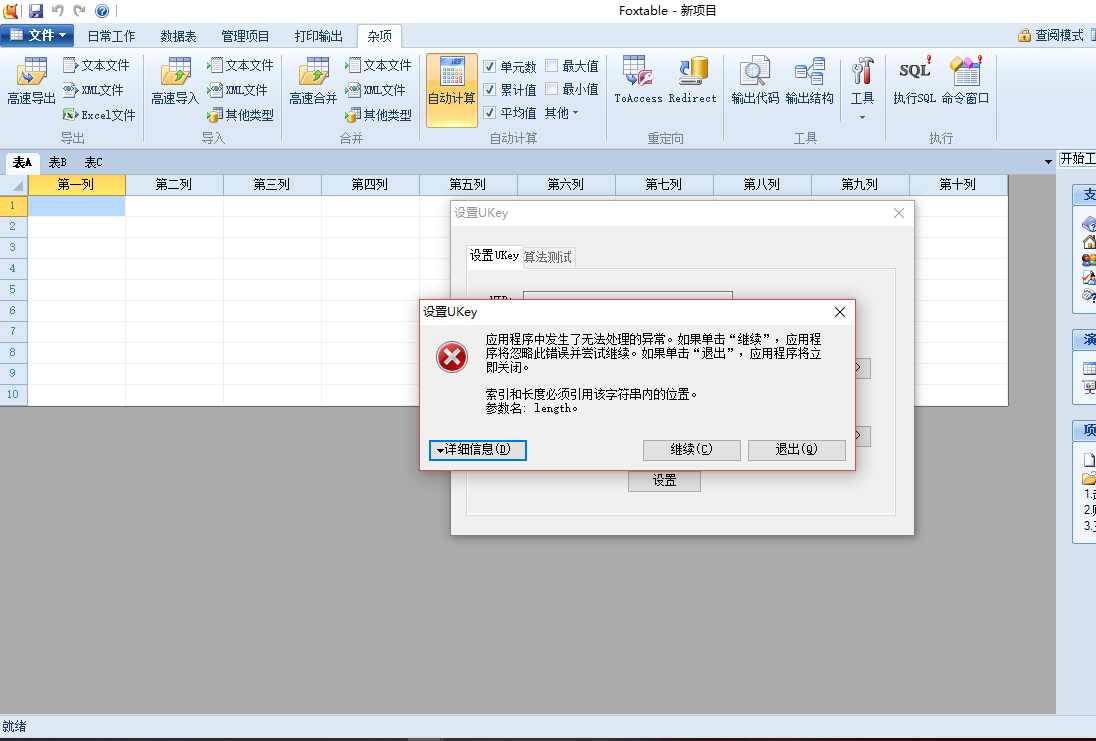Enable the 最大值 checkbox
The width and height of the screenshot is (1096, 741).
551,66
